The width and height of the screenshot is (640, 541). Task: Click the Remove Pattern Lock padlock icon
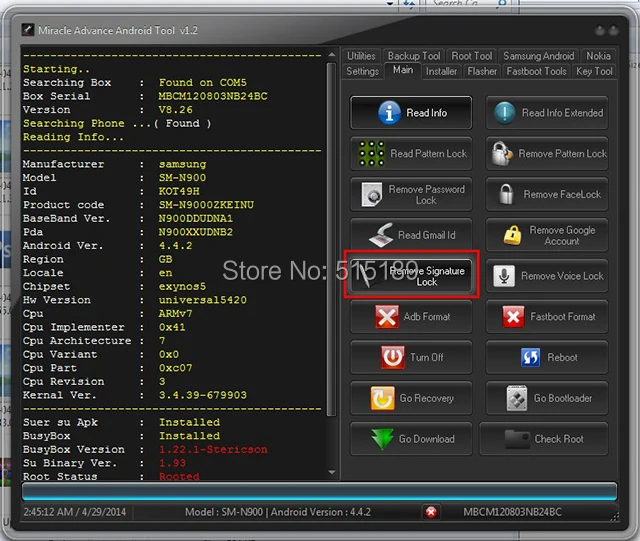point(502,154)
